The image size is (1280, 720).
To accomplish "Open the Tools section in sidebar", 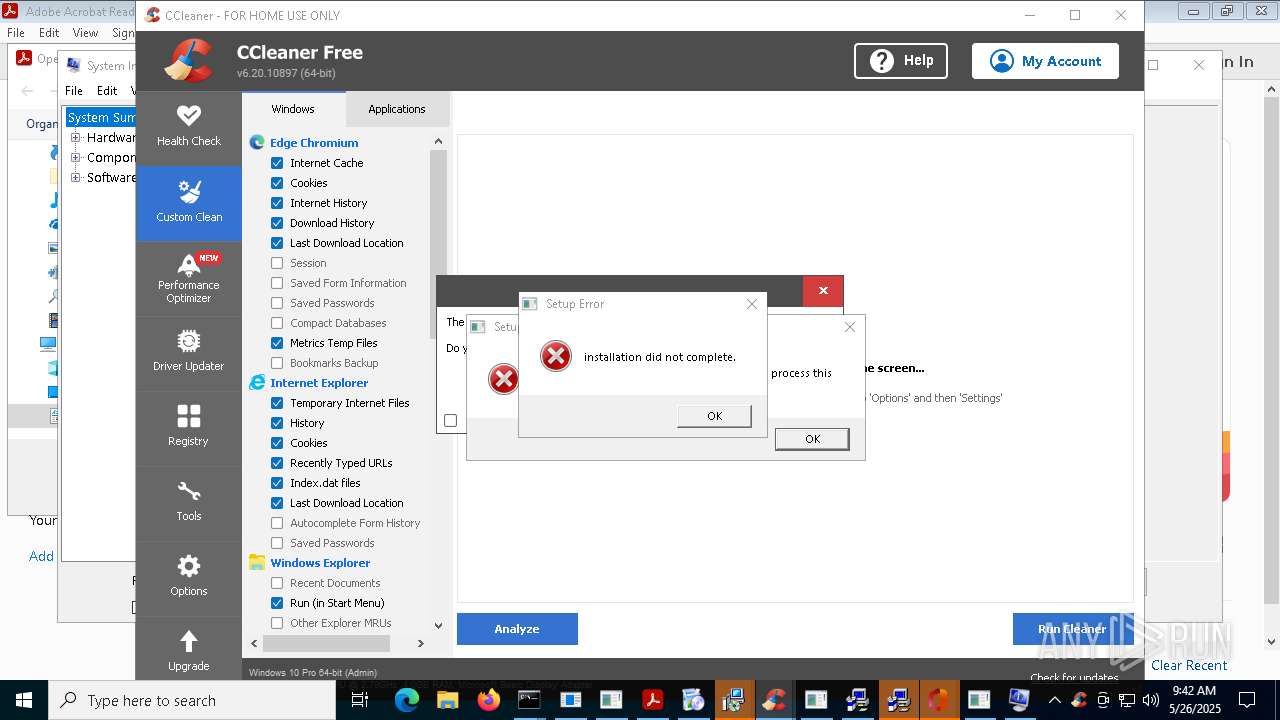I will (189, 503).
